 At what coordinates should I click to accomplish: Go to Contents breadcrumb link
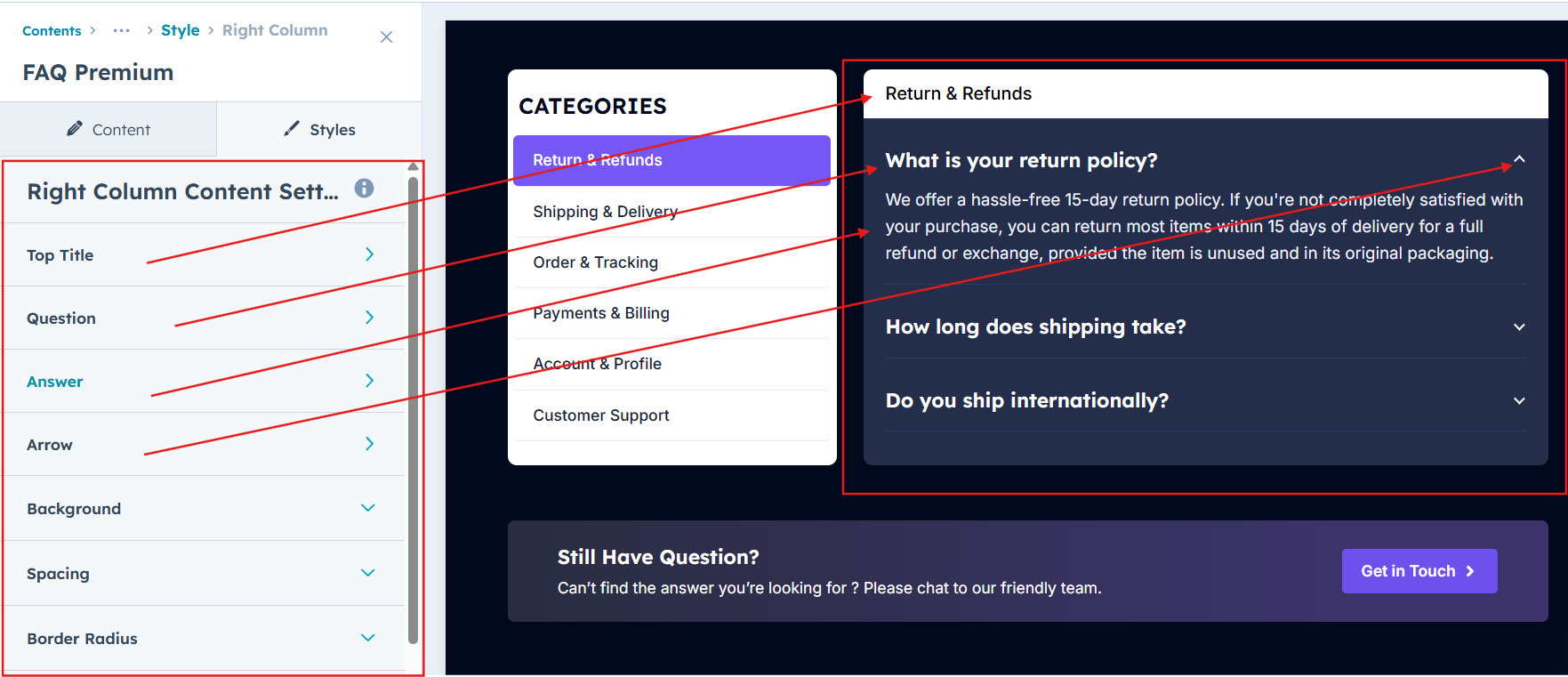point(52,31)
